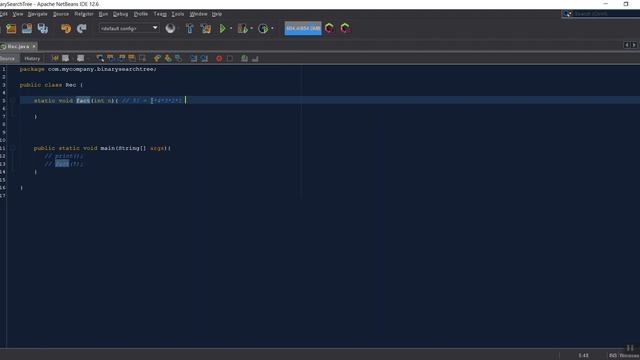Open the Debug menu
Image resolution: width=640 pixels, height=360 pixels.
tap(120, 14)
